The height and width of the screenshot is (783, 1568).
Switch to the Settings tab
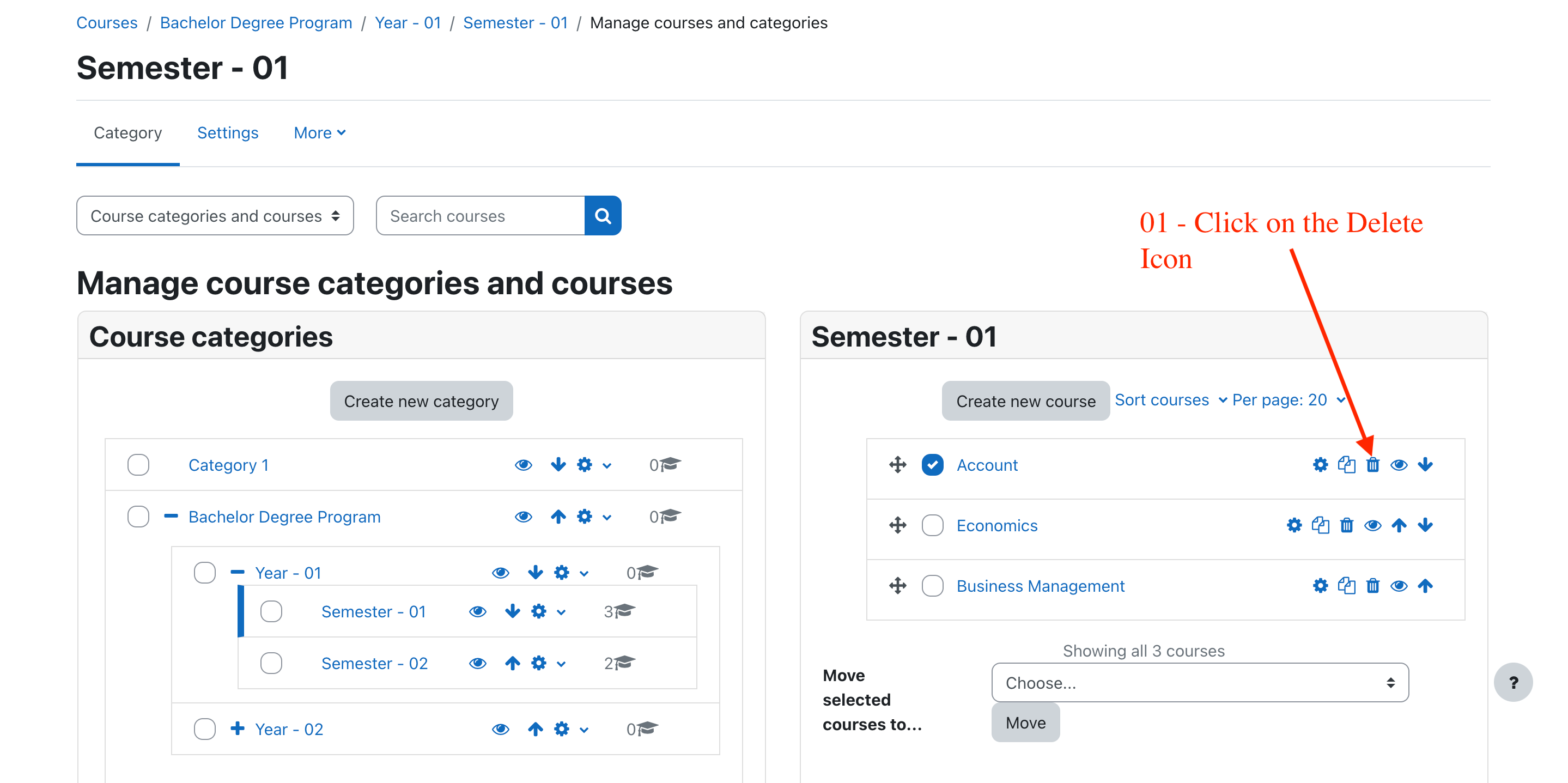[228, 133]
